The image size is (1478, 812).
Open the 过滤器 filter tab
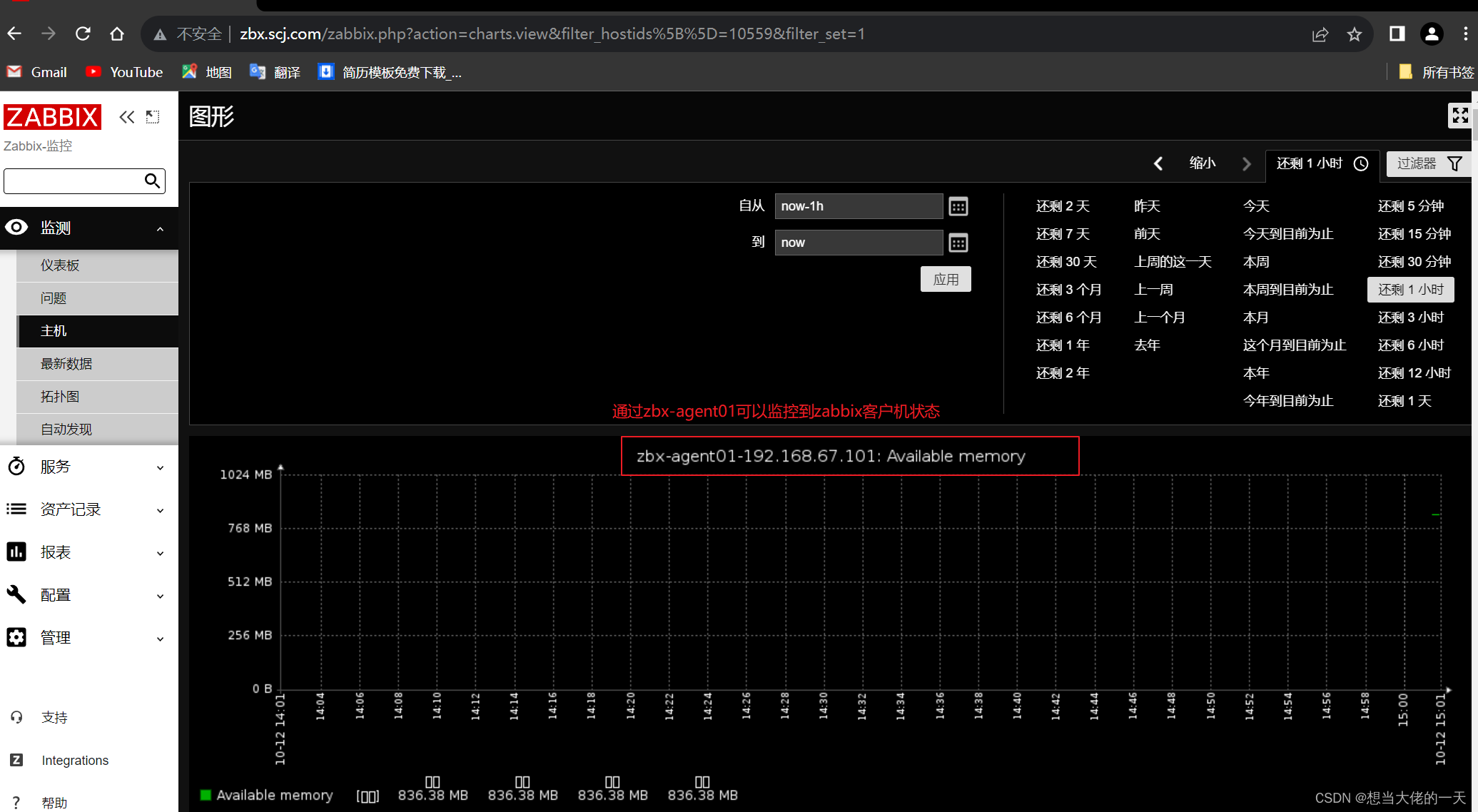pyautogui.click(x=1429, y=163)
